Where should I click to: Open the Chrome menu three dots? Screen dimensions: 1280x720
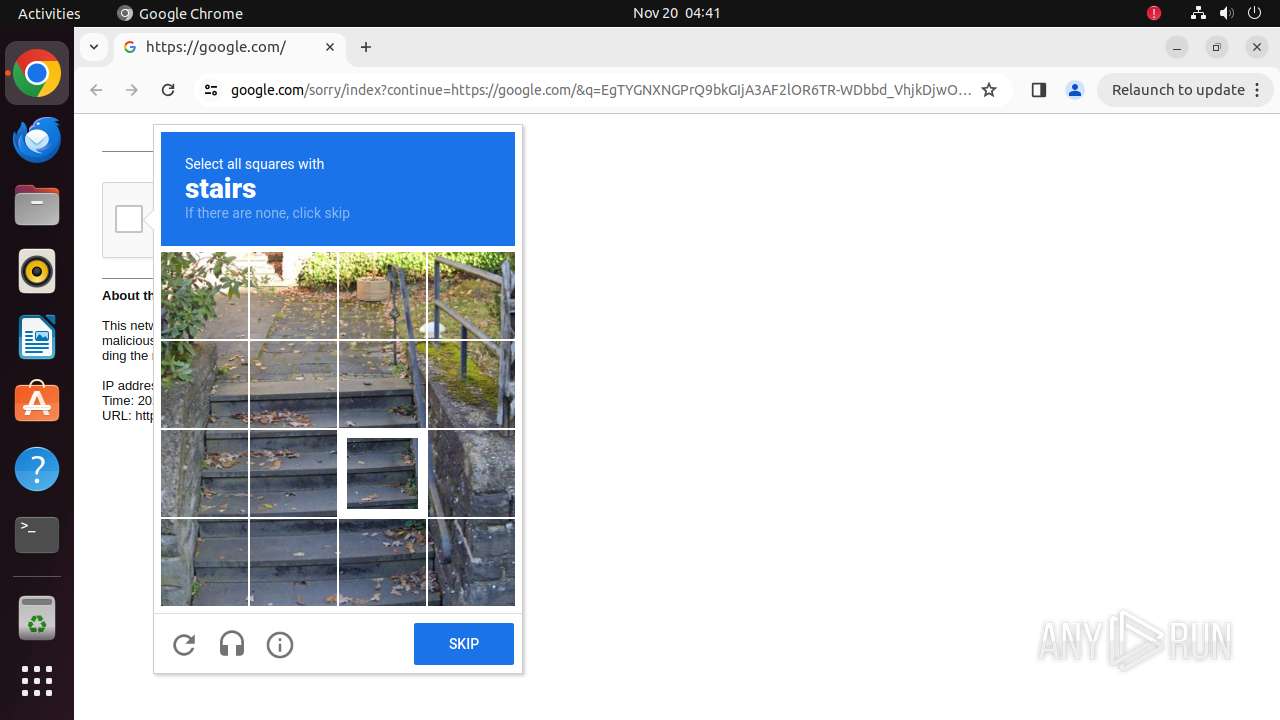tap(1258, 90)
